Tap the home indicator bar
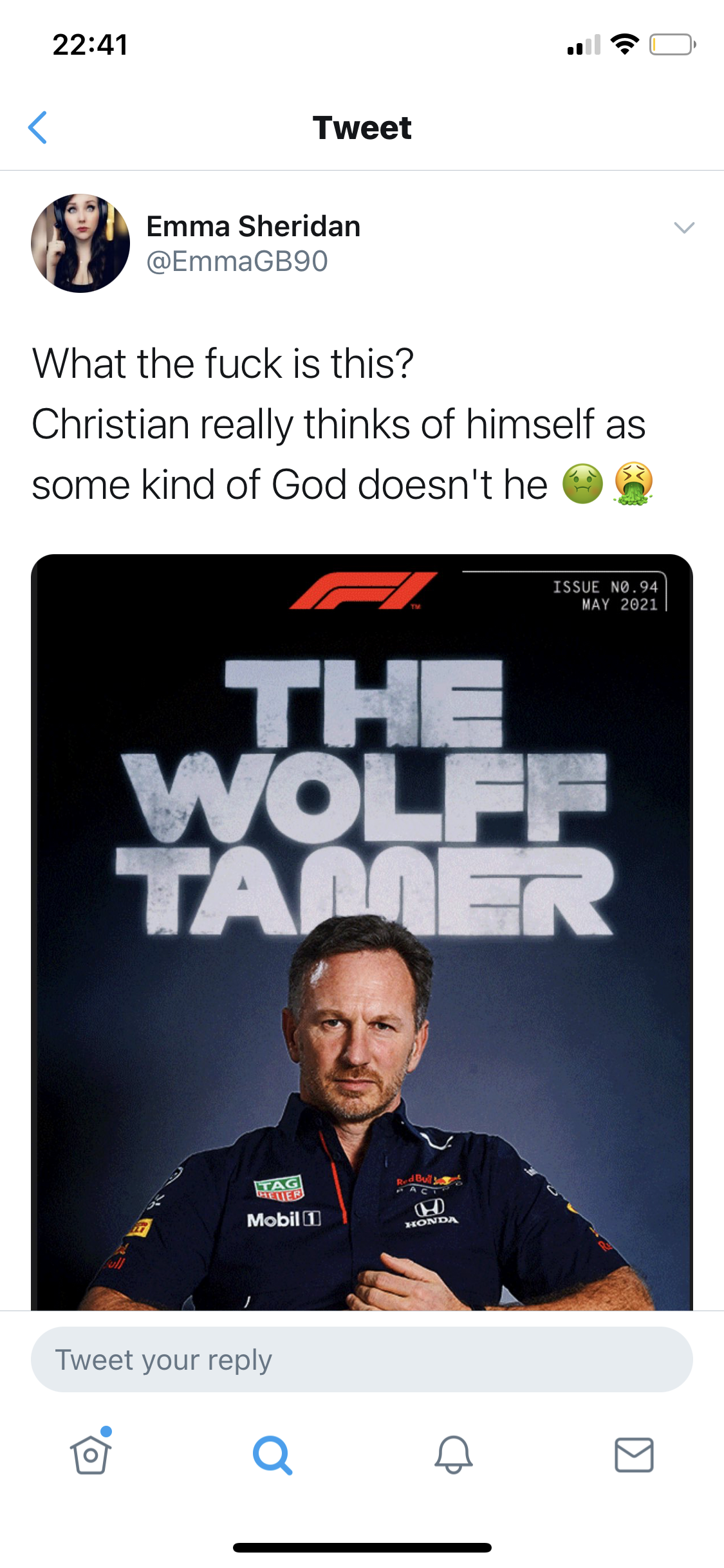This screenshot has height=1568, width=724. pos(362,1547)
